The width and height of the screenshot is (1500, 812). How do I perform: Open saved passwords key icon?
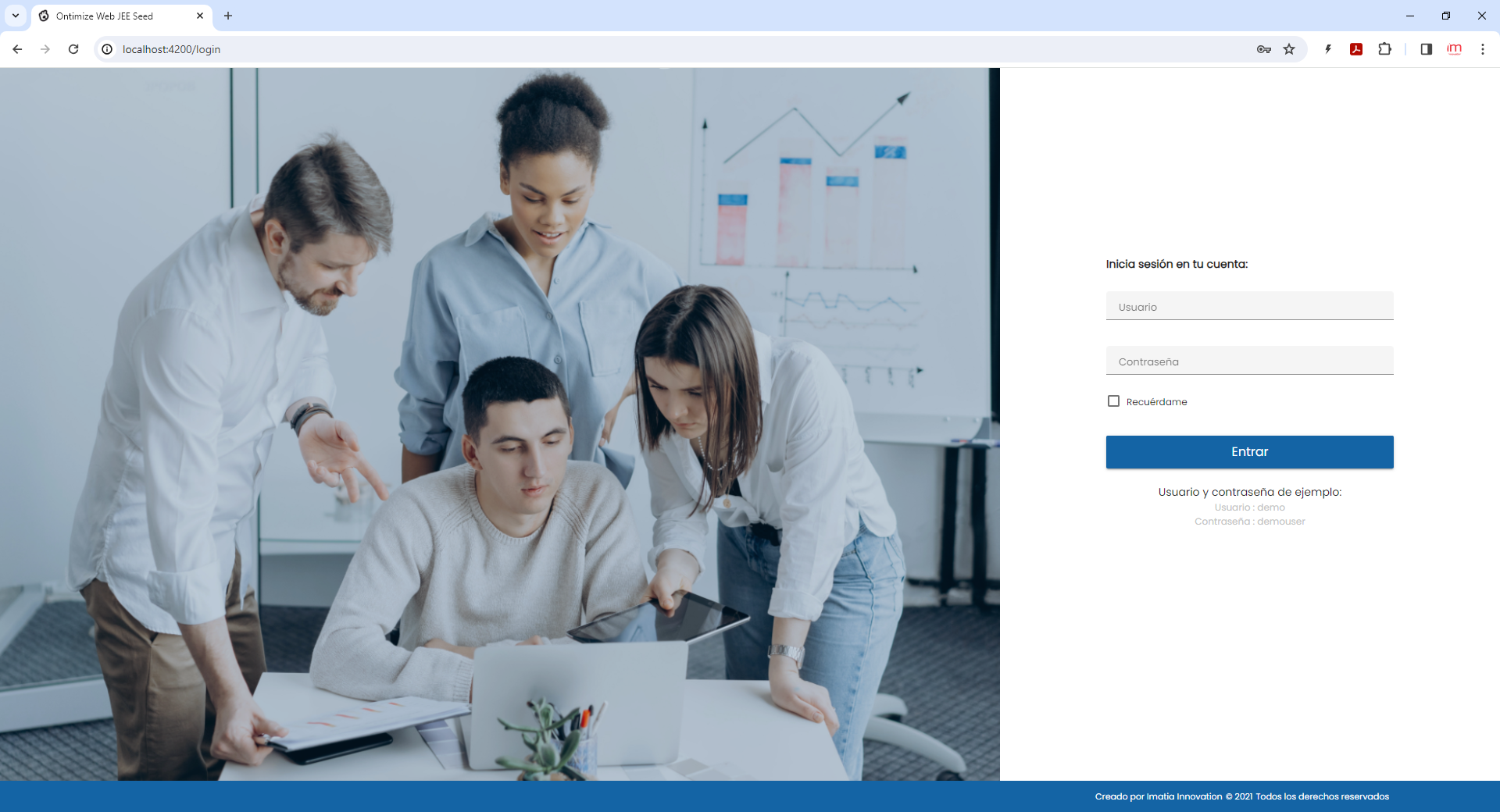click(x=1264, y=49)
